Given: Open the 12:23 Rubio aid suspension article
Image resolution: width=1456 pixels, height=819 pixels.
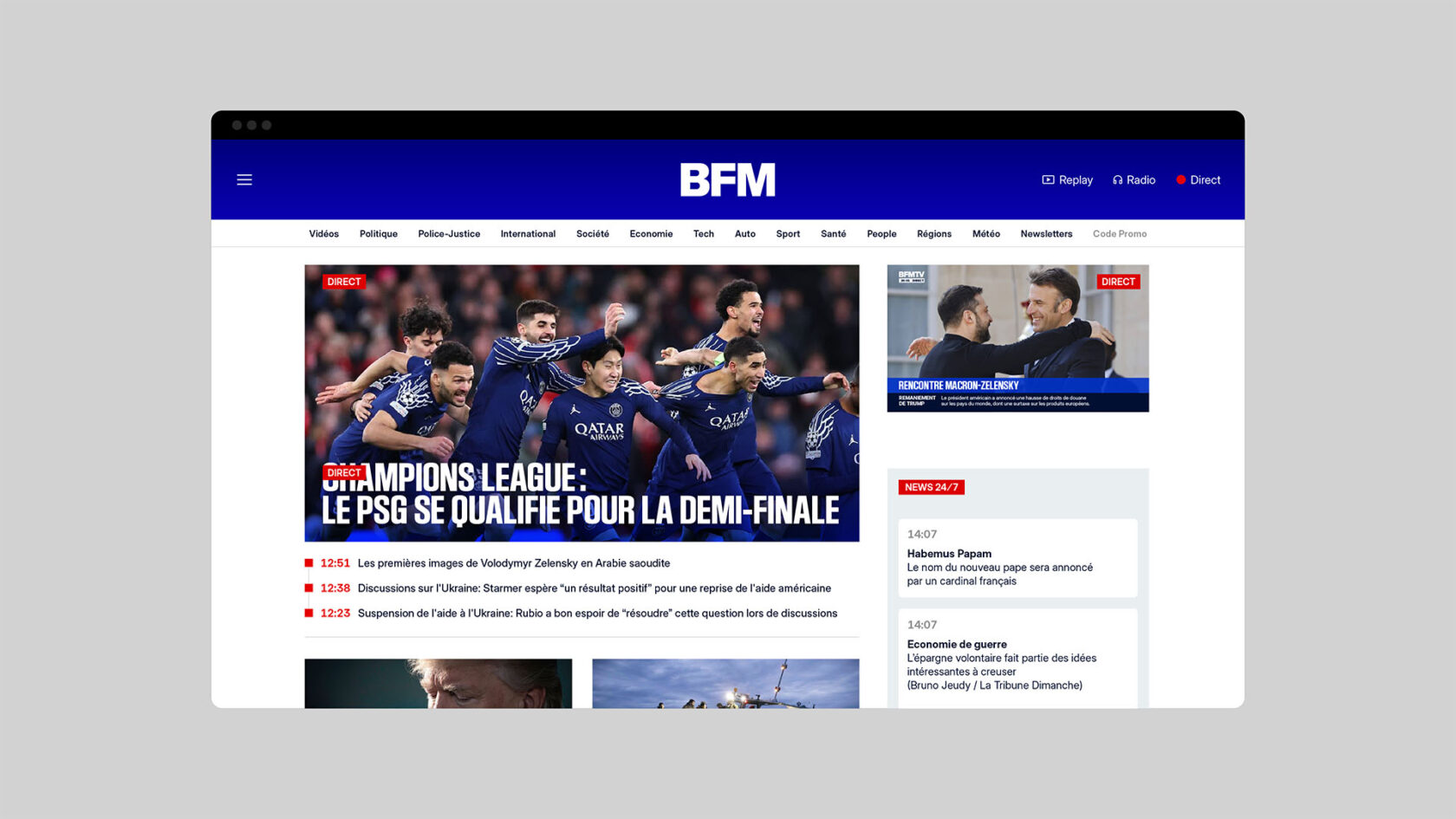Looking at the screenshot, I should pyautogui.click(x=579, y=614).
